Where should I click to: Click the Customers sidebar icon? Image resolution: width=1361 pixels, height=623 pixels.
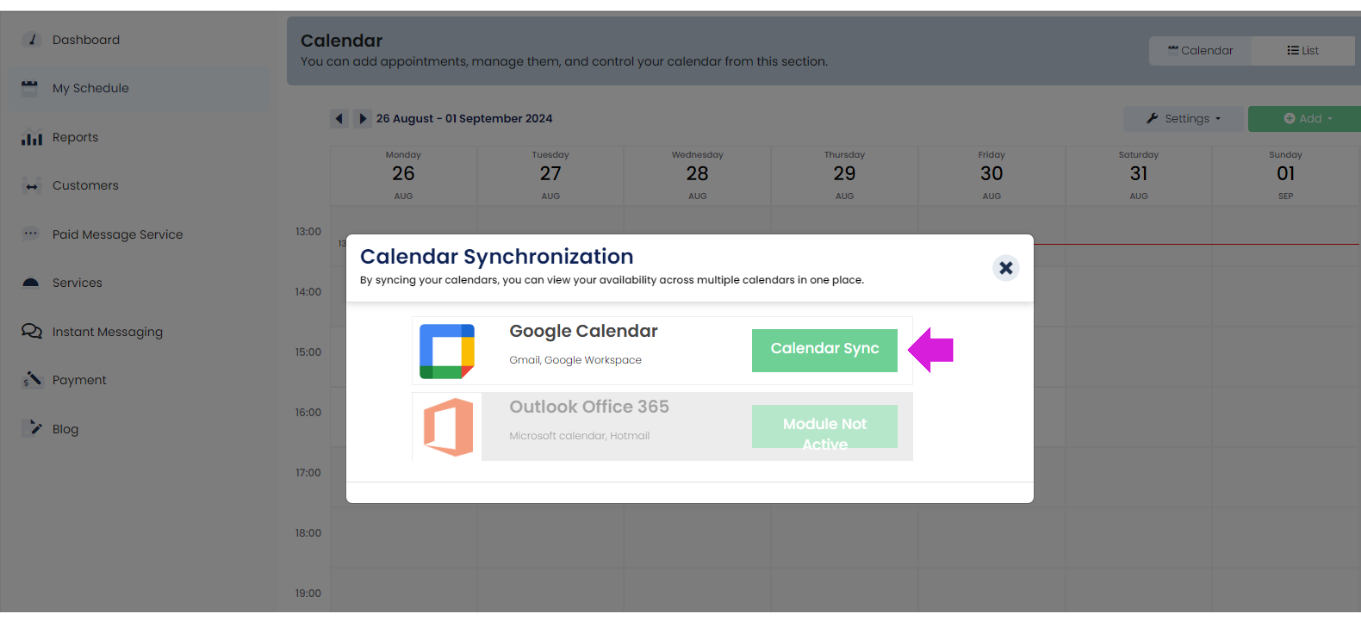(31, 186)
